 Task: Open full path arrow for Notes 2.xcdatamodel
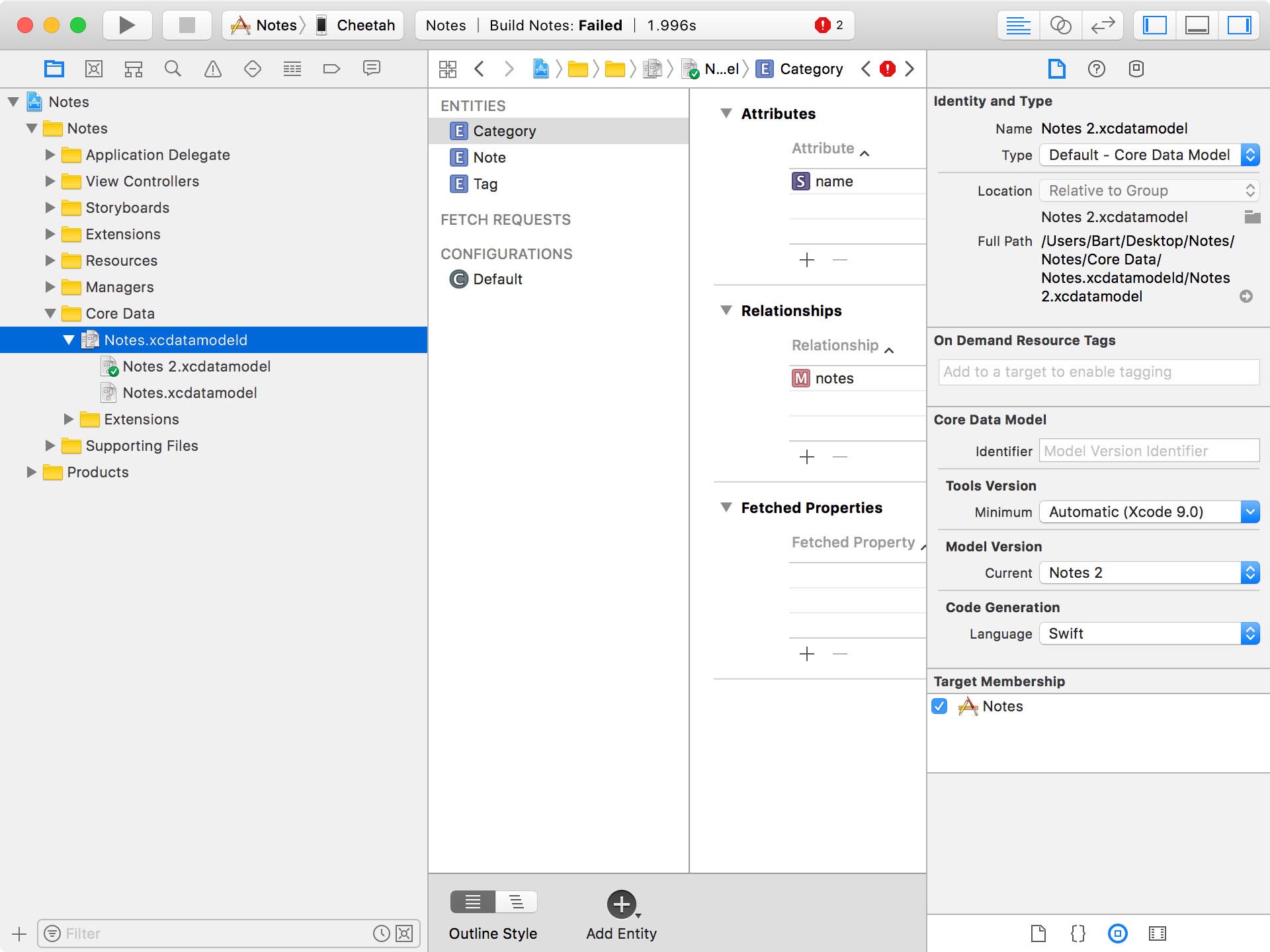coord(1246,297)
